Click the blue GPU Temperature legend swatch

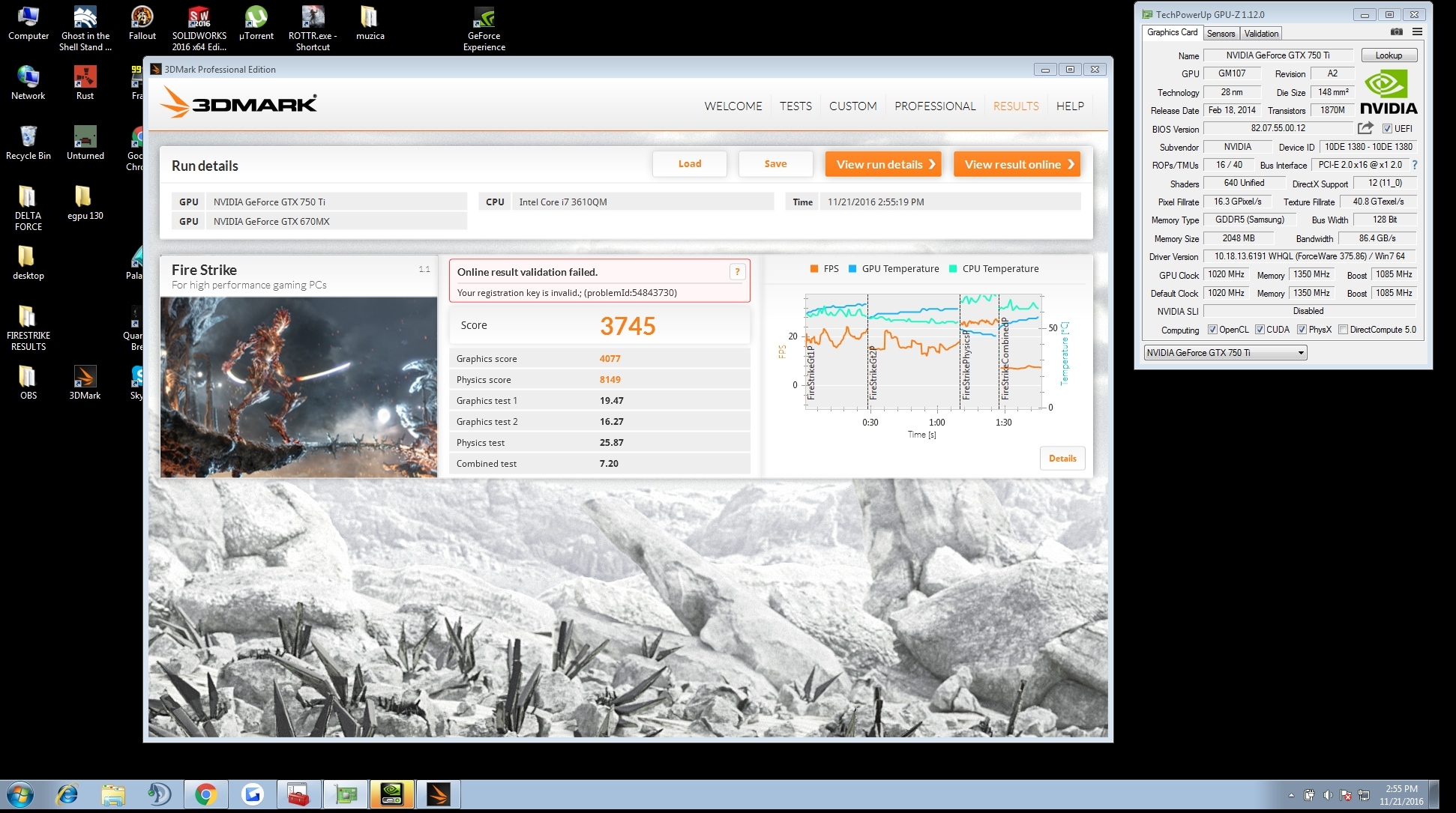pos(852,269)
